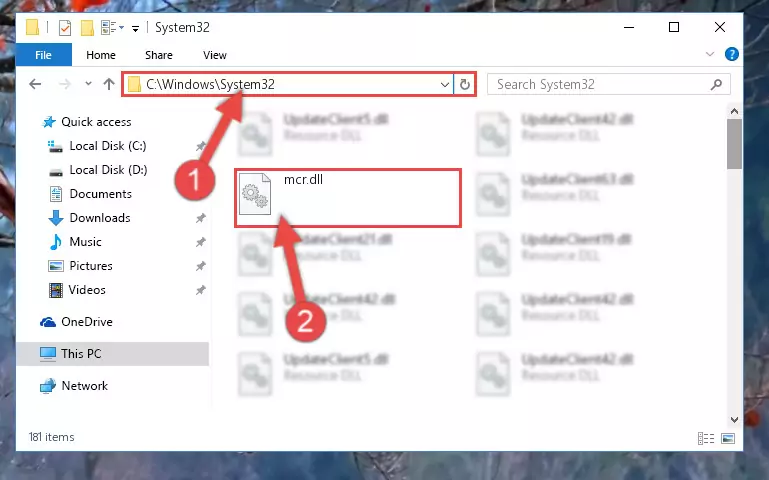The image size is (769, 480).
Task: Switch to large icons view
Action: [x=728, y=438]
